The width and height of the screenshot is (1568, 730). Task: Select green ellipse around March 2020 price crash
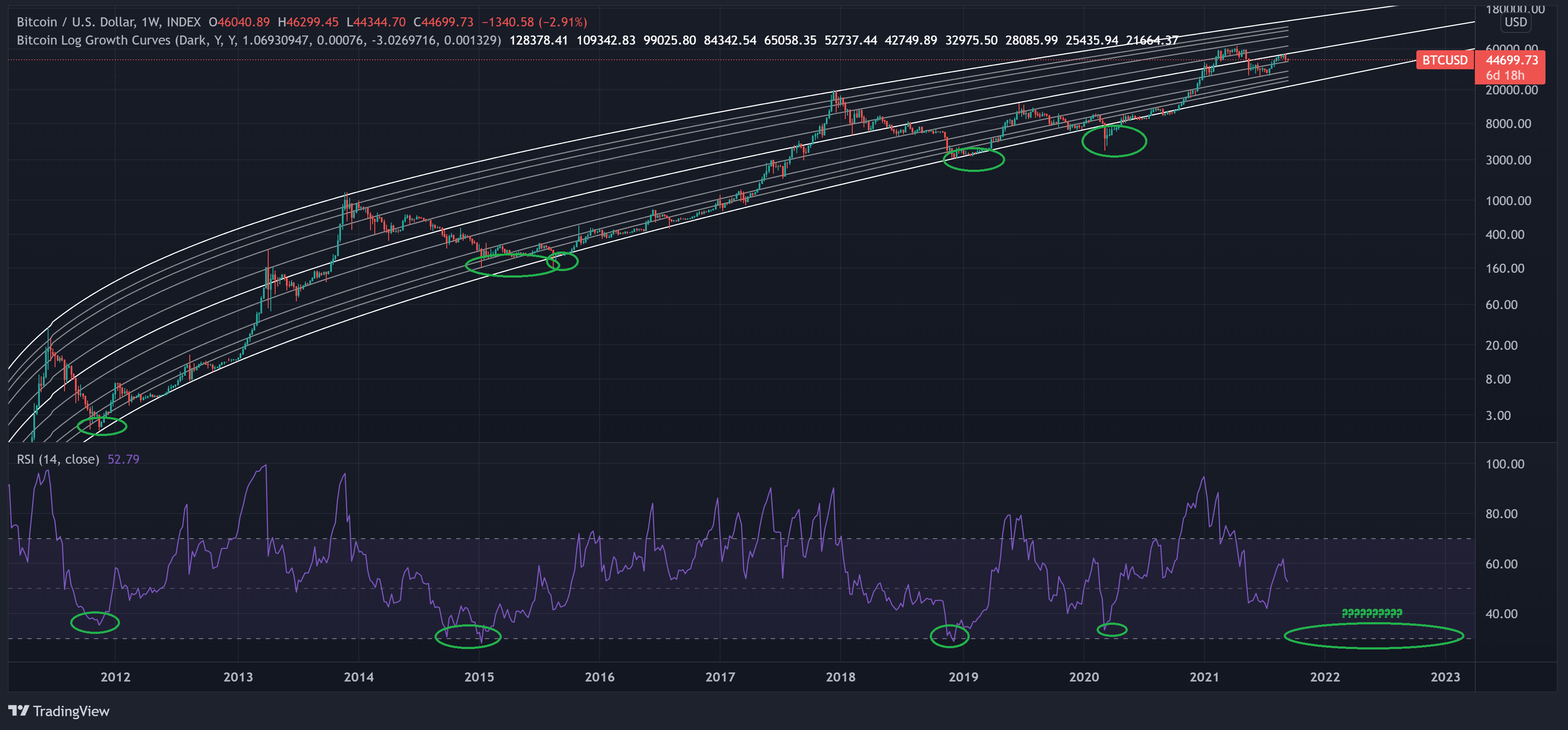pos(1114,141)
